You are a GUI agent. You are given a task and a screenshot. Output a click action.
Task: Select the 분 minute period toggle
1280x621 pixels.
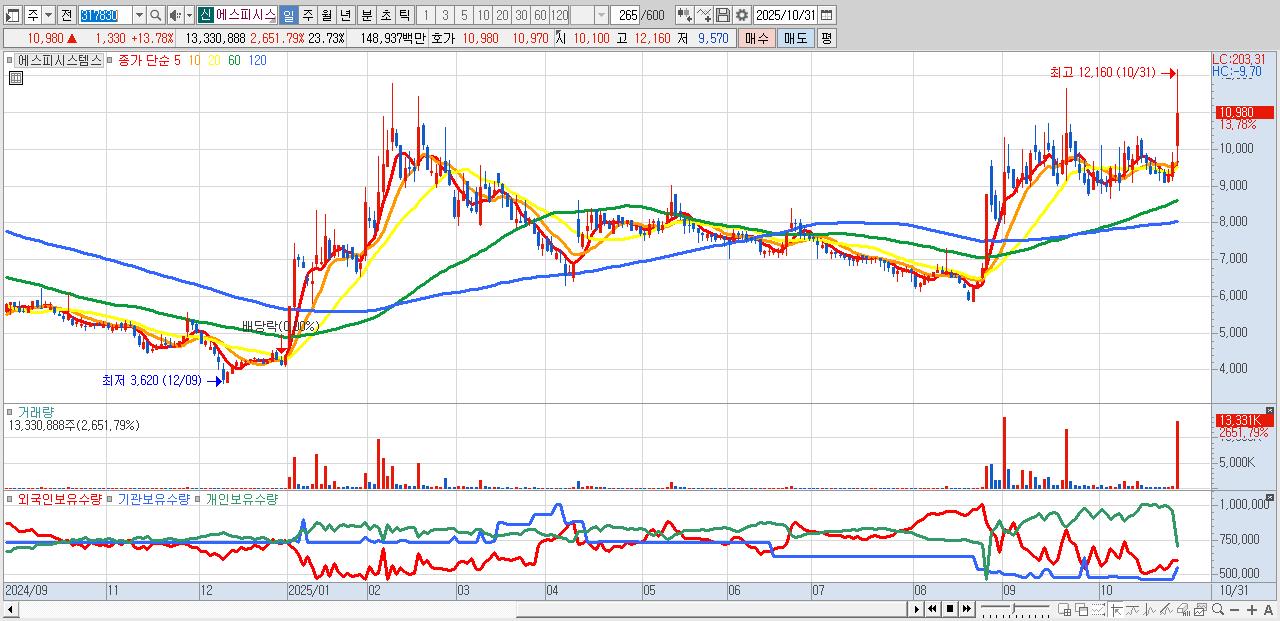click(367, 15)
